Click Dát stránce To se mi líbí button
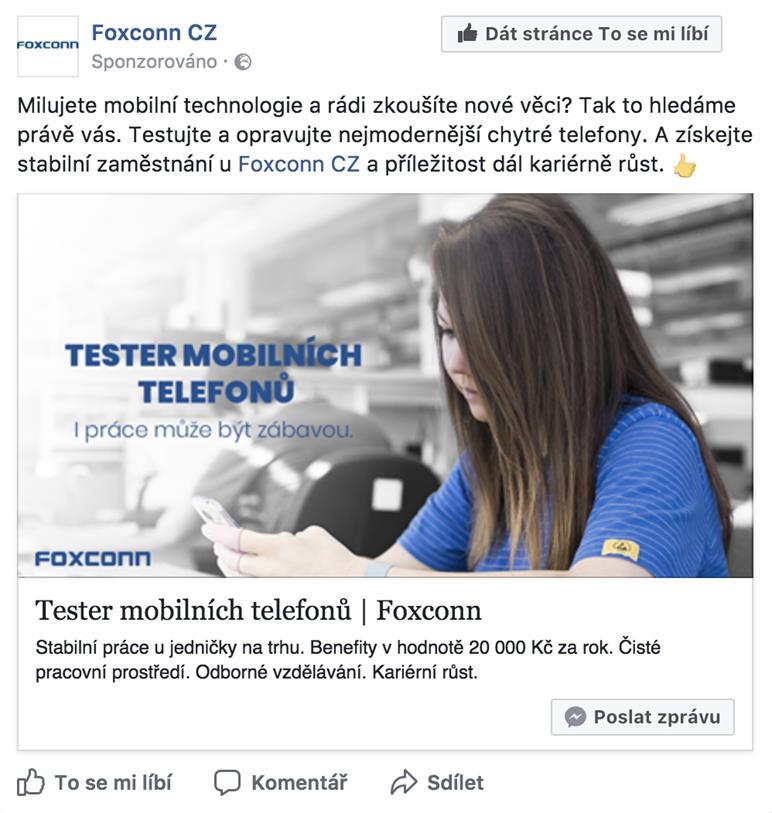 click(581, 34)
